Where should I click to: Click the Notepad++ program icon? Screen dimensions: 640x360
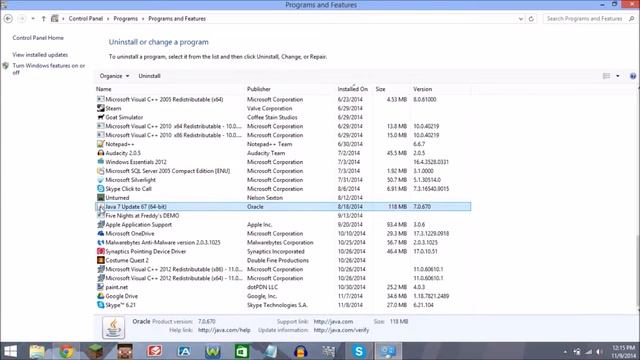100,144
